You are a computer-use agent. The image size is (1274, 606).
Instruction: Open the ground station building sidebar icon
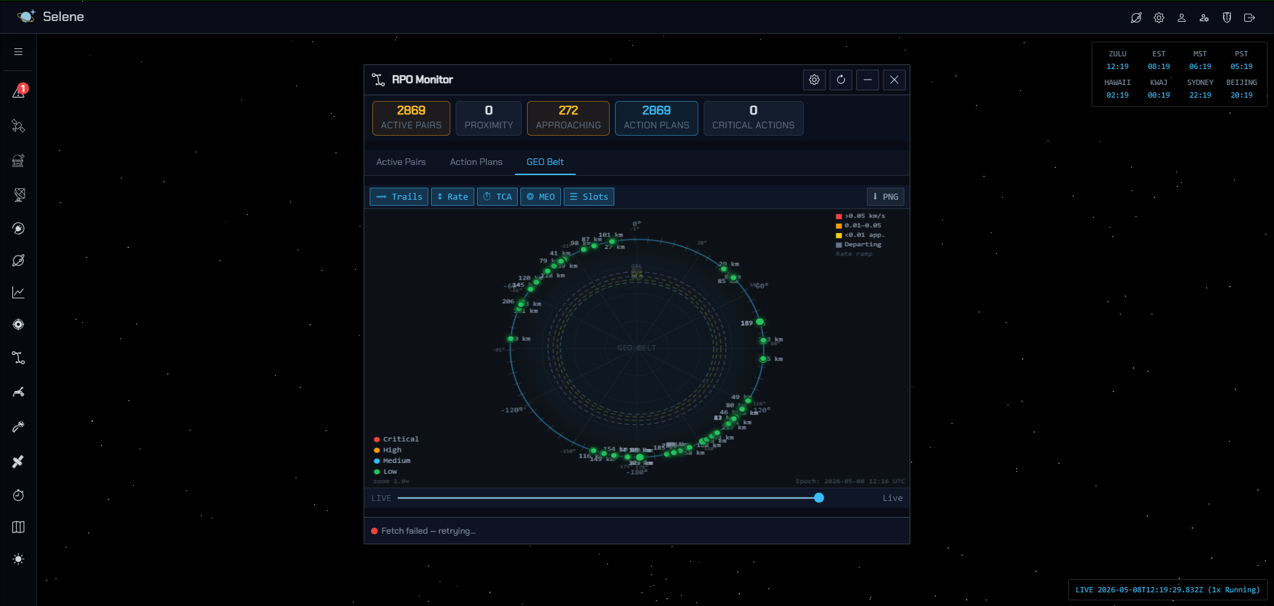point(18,160)
